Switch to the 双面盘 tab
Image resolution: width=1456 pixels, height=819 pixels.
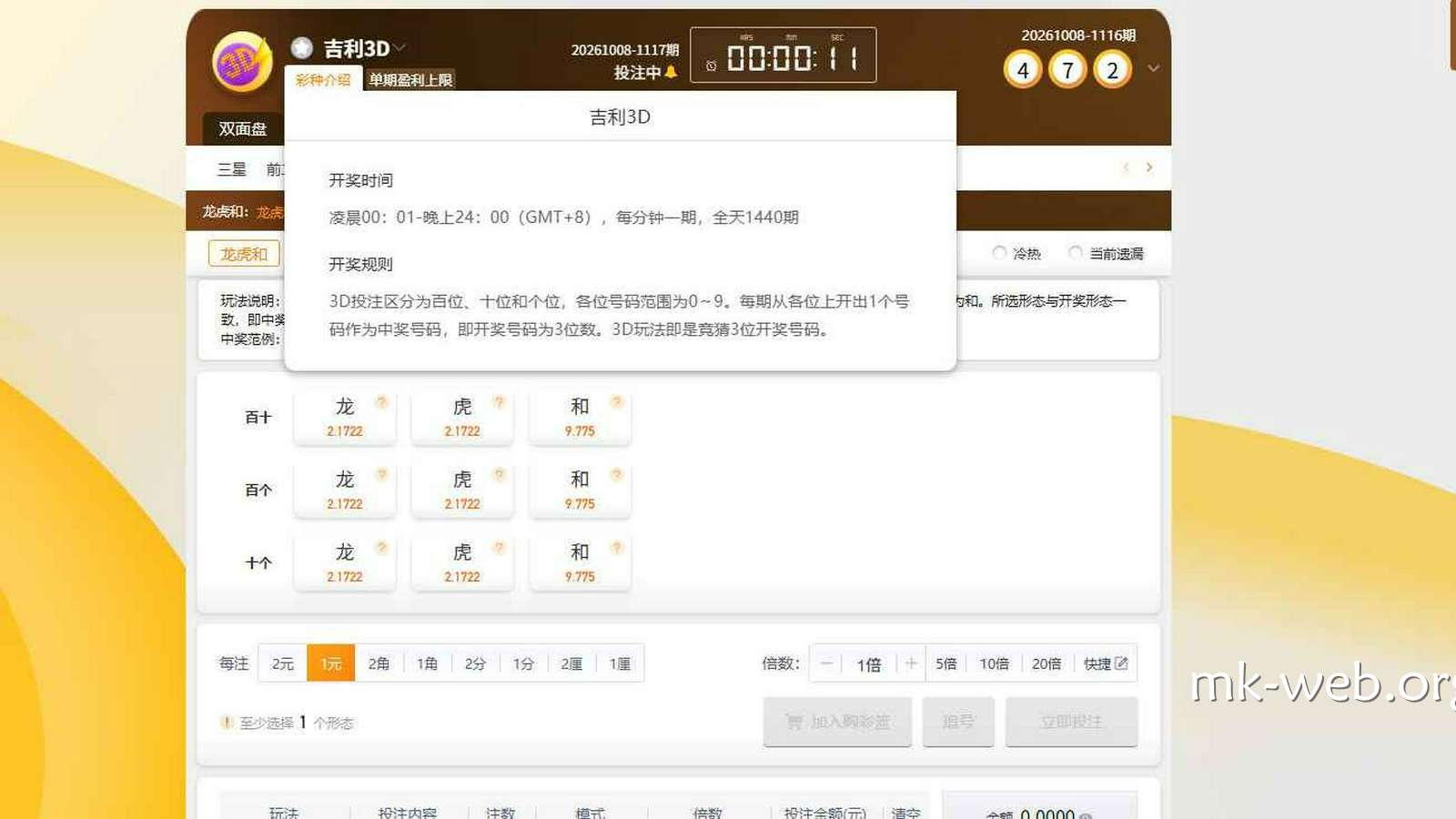coord(242,128)
